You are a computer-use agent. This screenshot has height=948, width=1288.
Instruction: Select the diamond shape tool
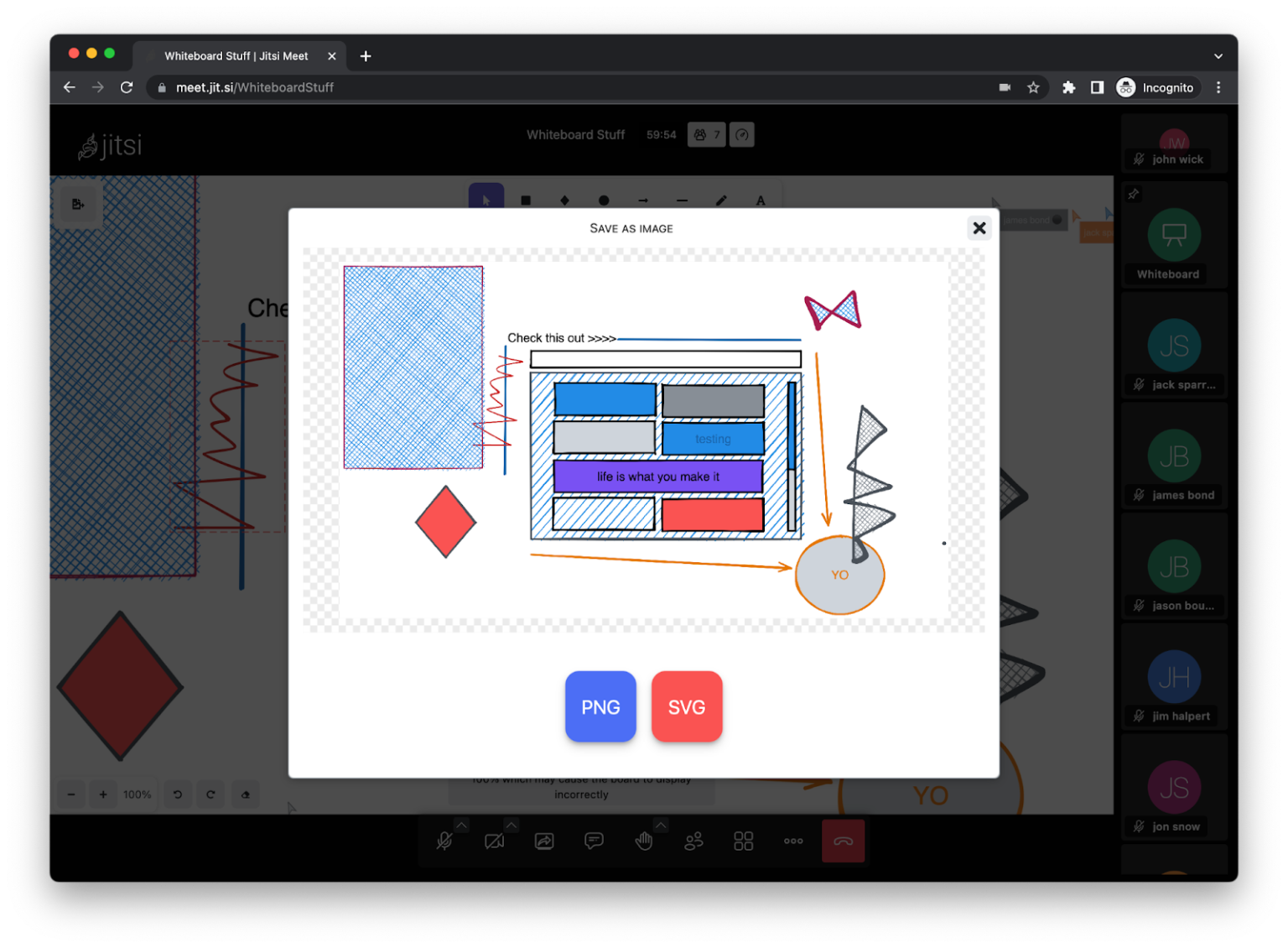click(564, 200)
